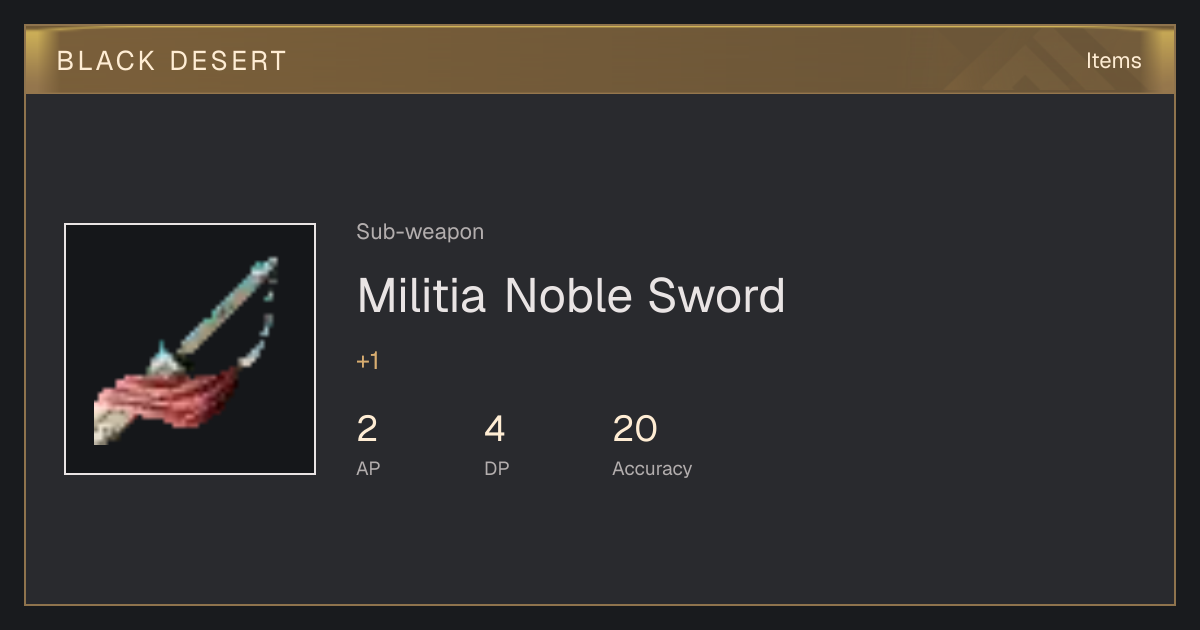
Task: Click the pale sword hilt tip in icon
Action: tap(106, 422)
